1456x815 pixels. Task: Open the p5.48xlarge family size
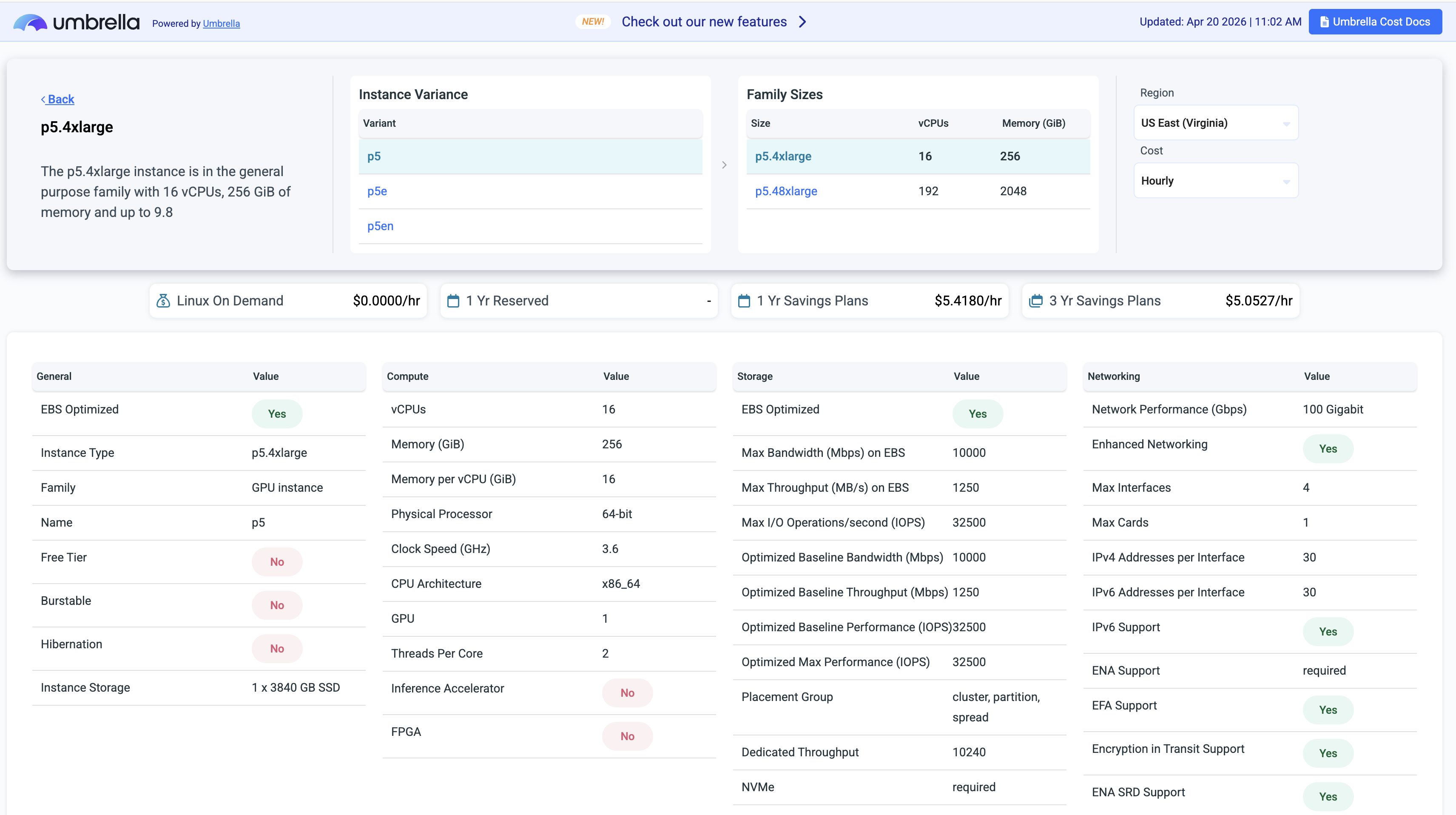(786, 191)
